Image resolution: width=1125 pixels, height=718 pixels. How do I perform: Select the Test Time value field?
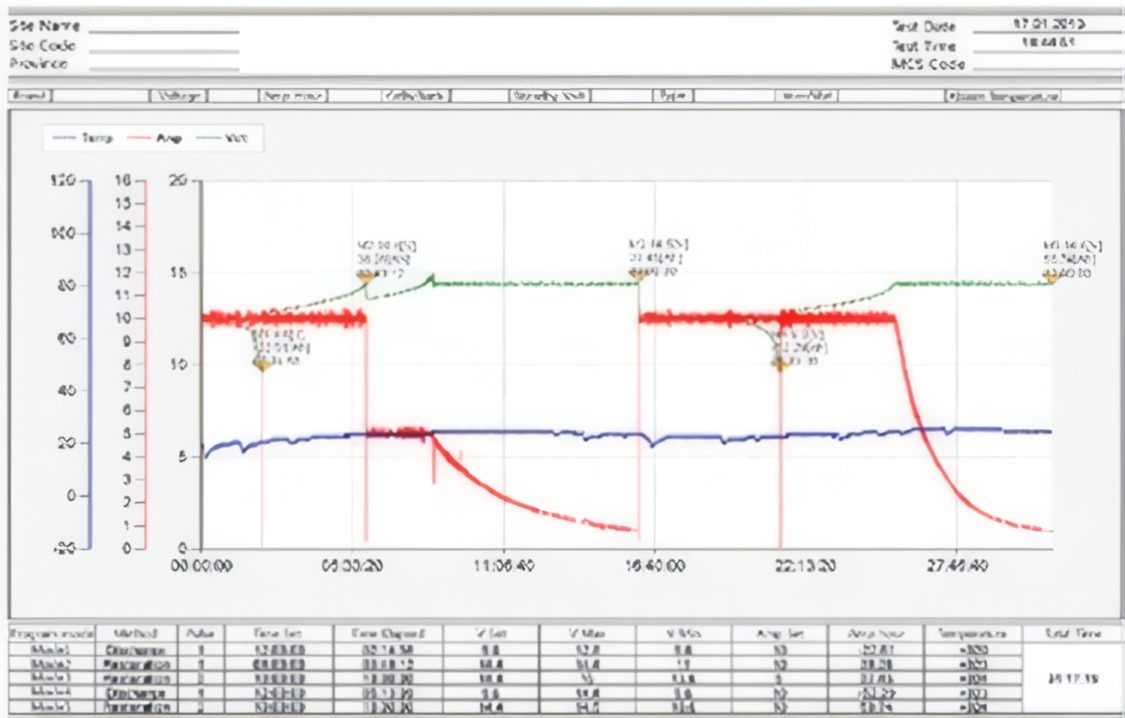point(1046,45)
